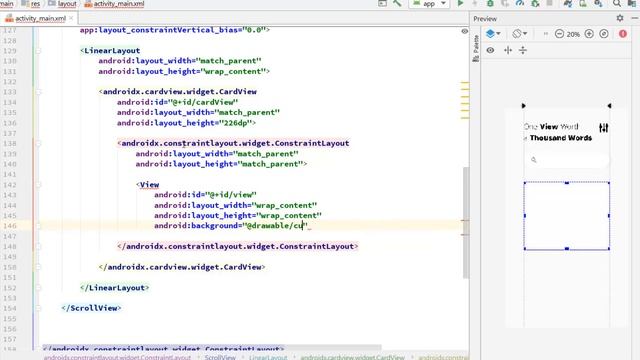This screenshot has width=640, height=360.
Task: Click the Preview panel title
Action: coord(485,19)
